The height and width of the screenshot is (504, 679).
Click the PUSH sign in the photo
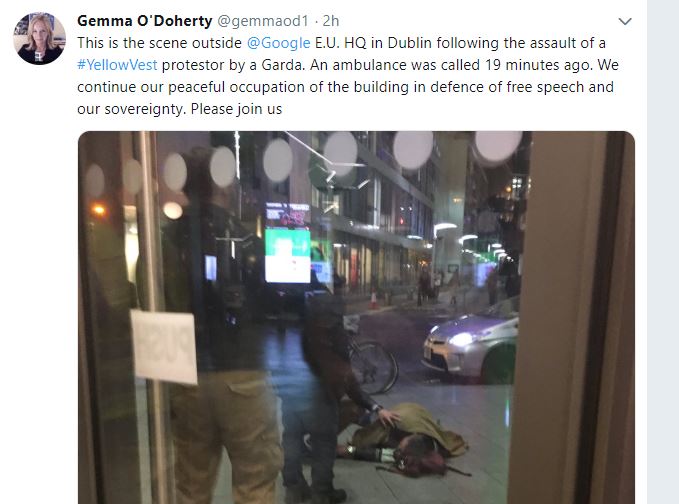coord(164,347)
